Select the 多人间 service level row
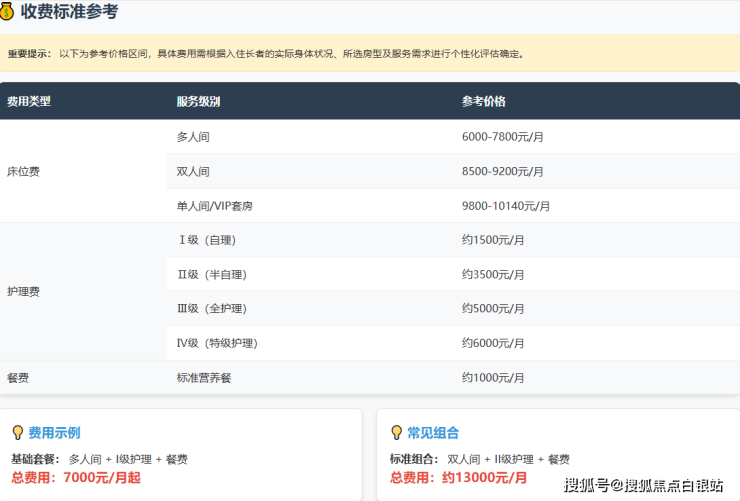The image size is (740, 501). (193, 137)
